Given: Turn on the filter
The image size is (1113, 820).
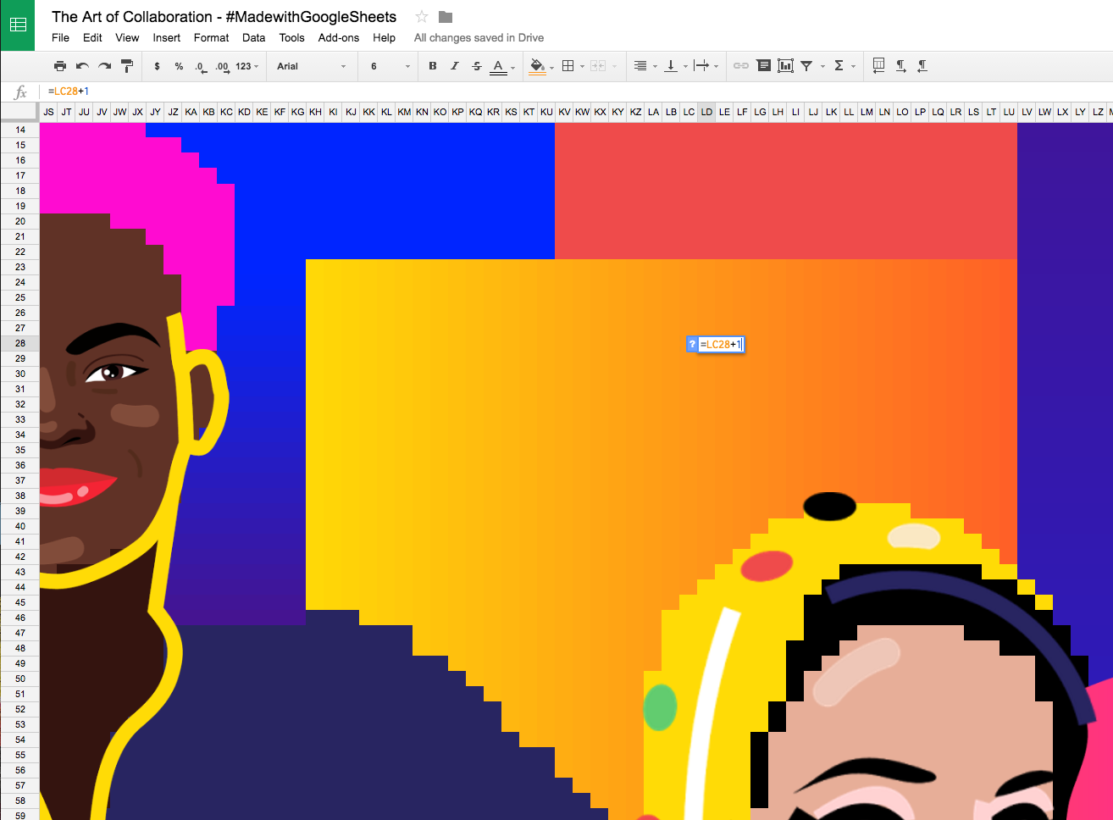Looking at the screenshot, I should (x=806, y=66).
